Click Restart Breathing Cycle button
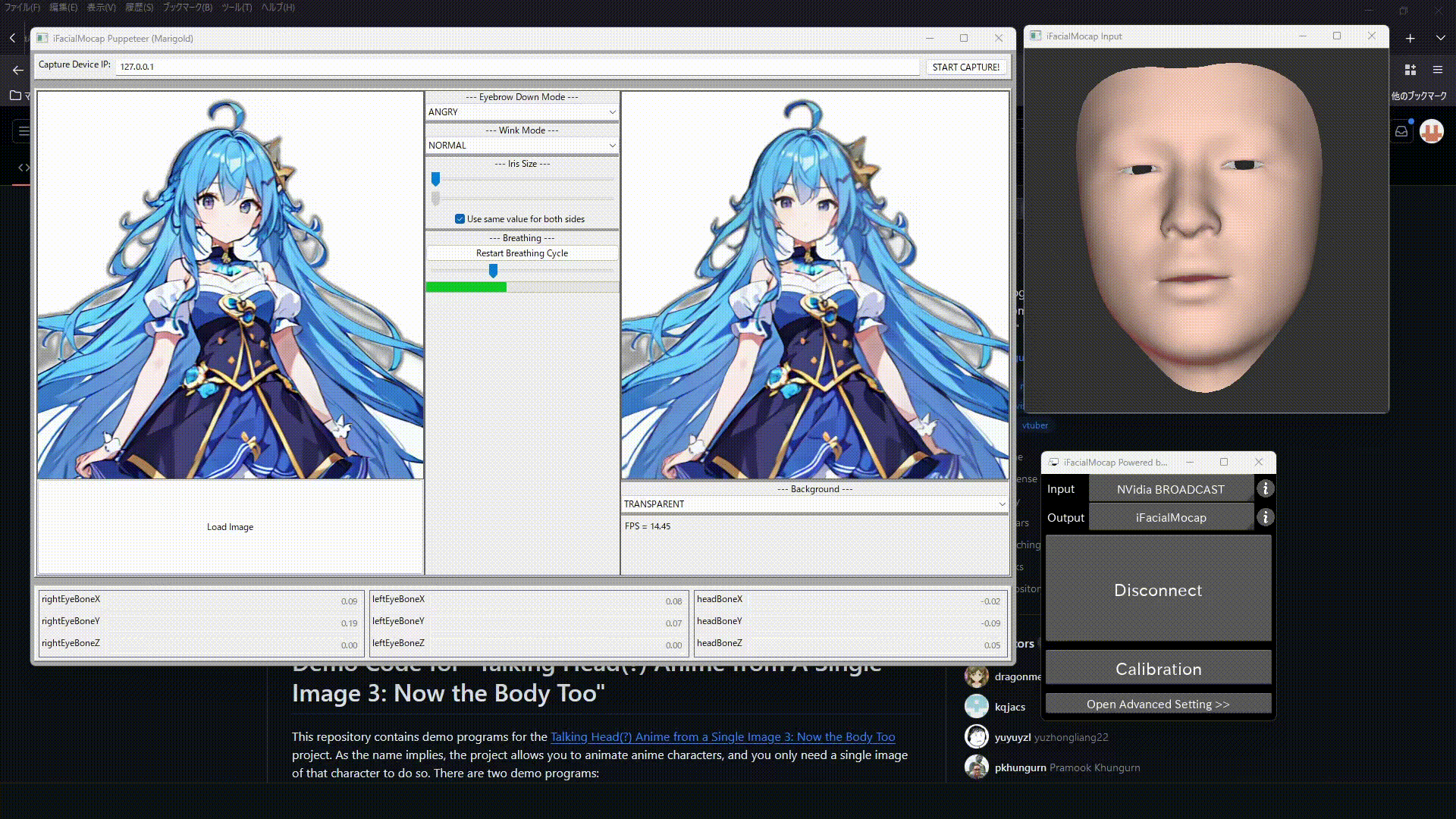Viewport: 1456px width, 819px height. 522,253
